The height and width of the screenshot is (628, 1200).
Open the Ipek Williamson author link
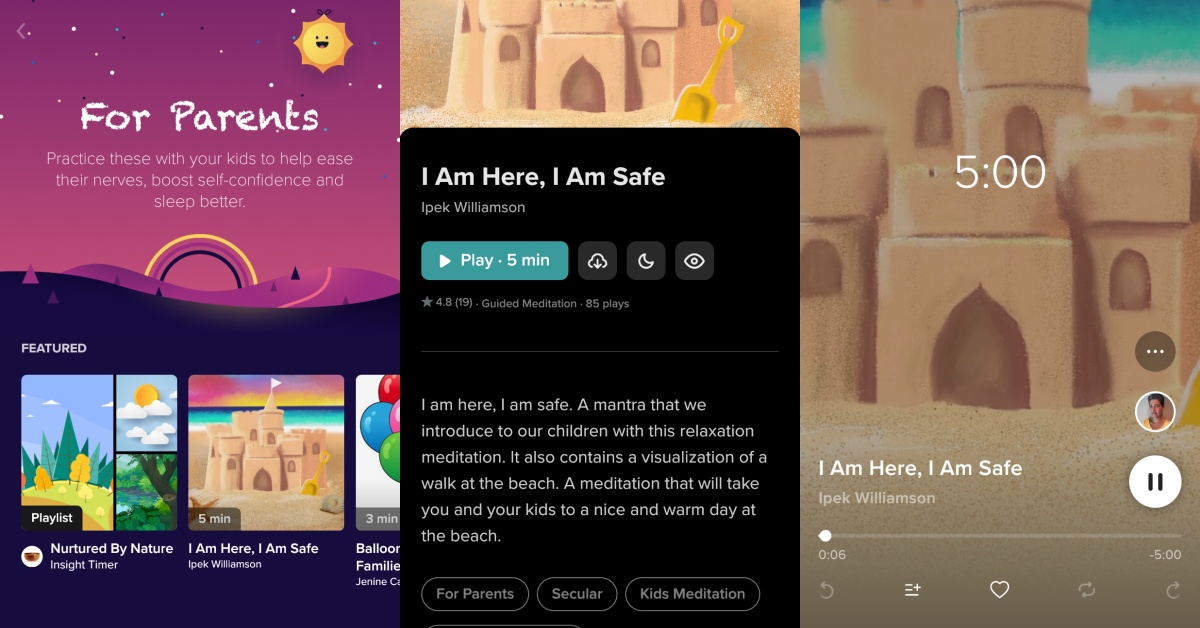click(x=473, y=208)
